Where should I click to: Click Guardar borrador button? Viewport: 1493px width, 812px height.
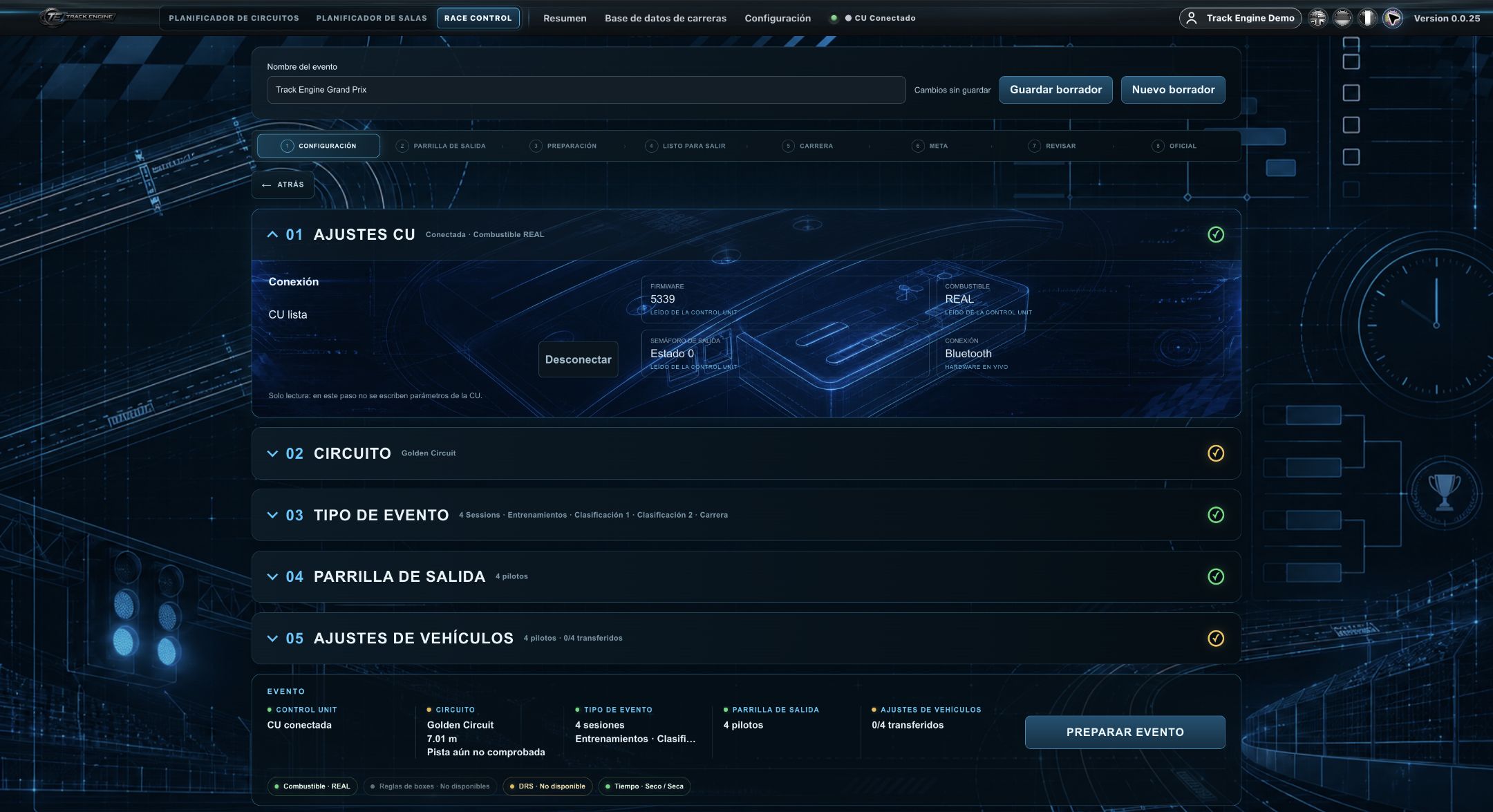[1055, 90]
